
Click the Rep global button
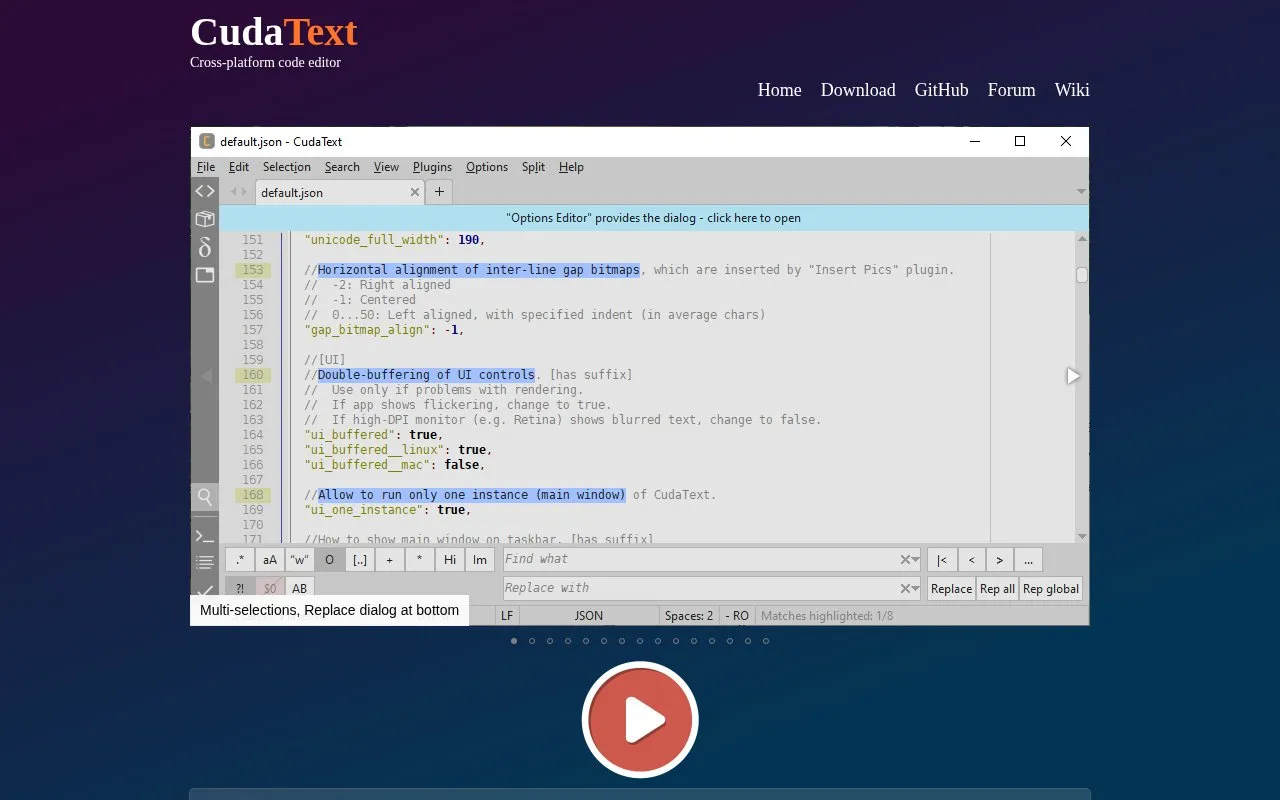click(1051, 589)
